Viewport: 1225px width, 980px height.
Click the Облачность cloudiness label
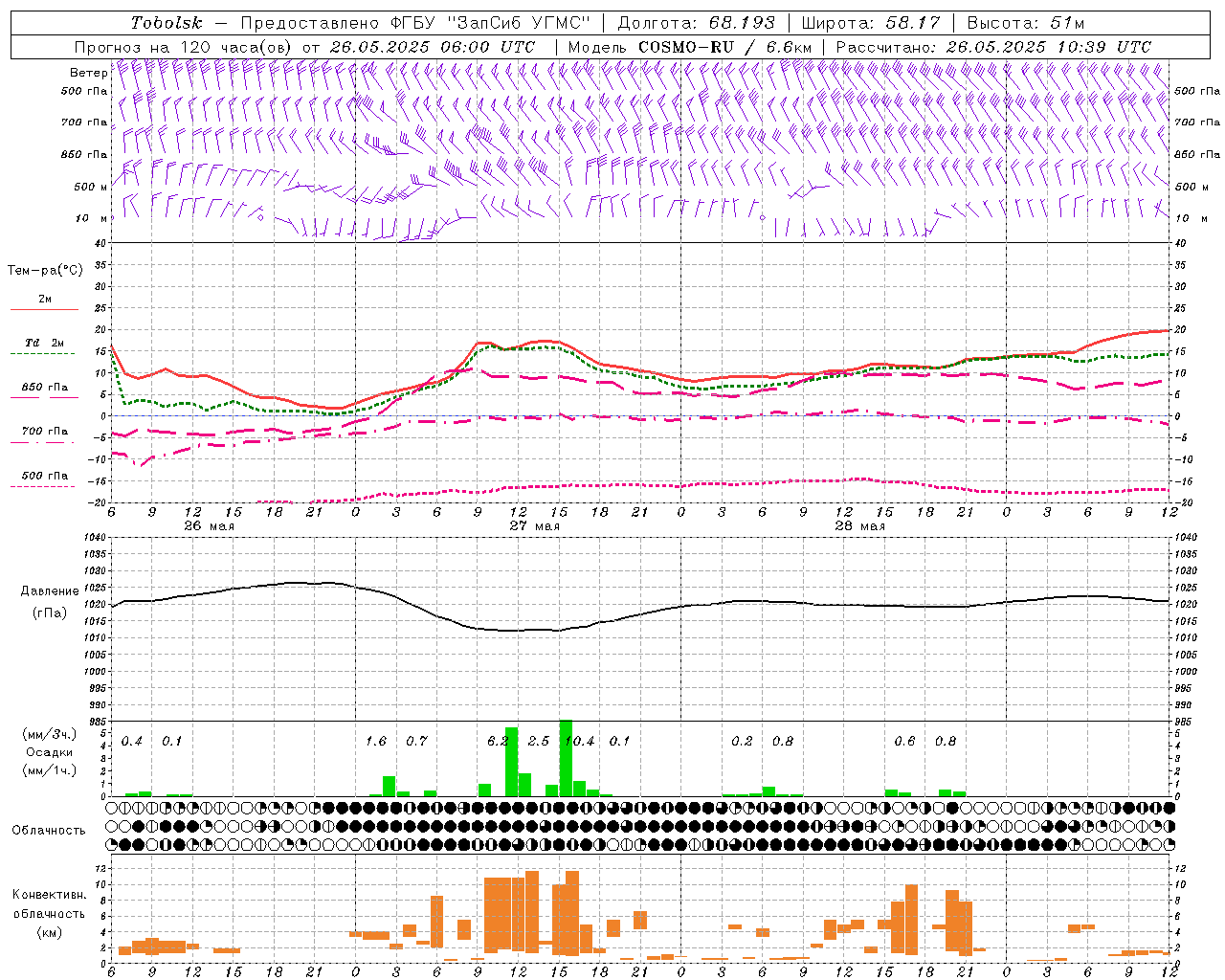(49, 831)
